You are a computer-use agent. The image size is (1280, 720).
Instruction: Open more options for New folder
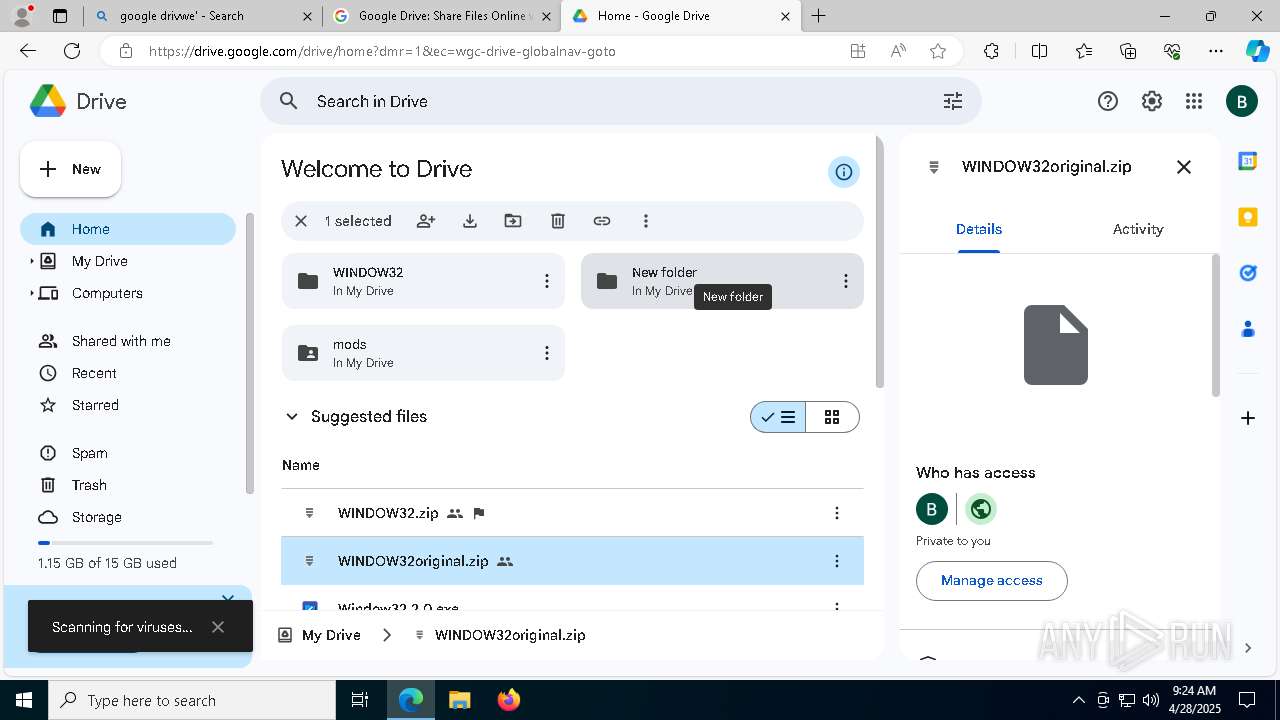[x=846, y=281]
